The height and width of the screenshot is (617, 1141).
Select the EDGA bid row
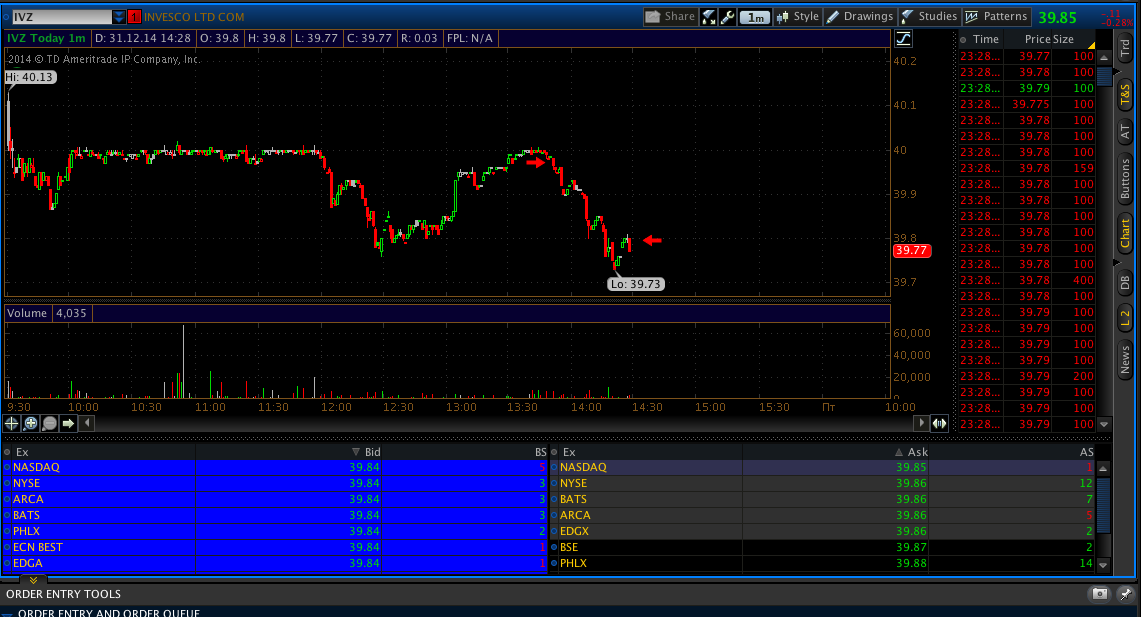click(275, 563)
